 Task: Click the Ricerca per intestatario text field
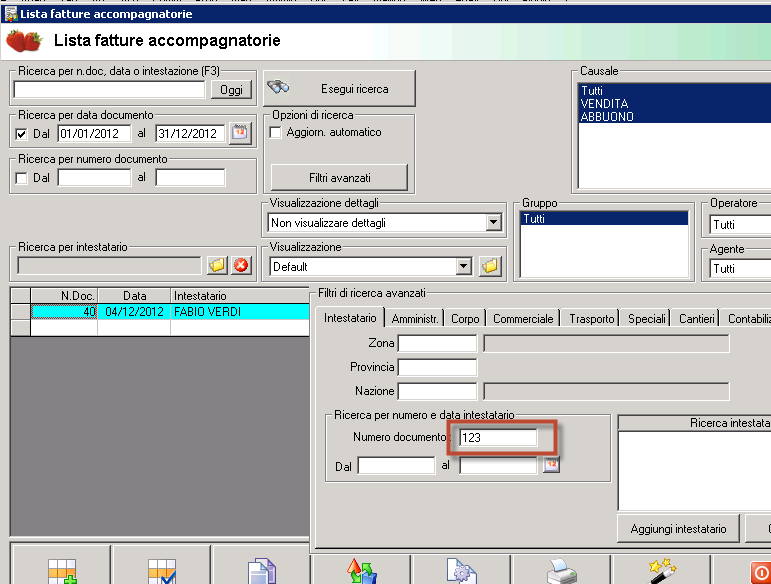tap(109, 266)
